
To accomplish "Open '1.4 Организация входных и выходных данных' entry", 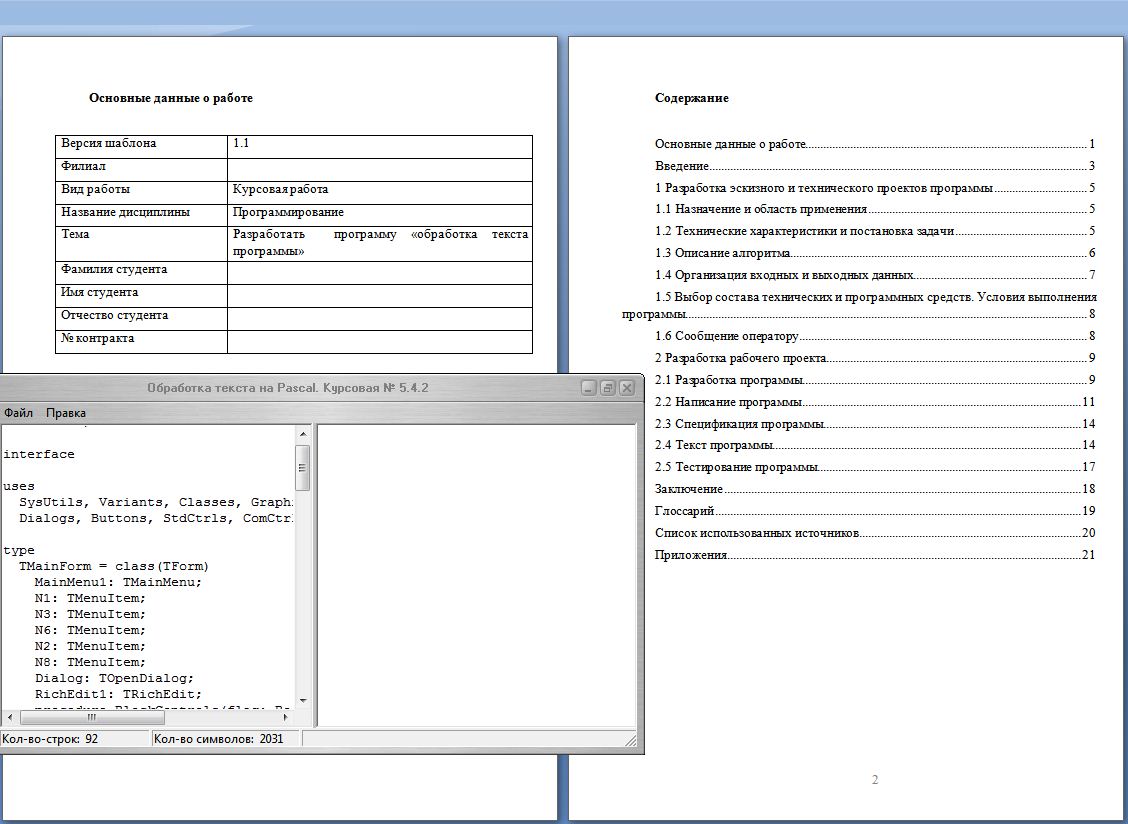I will click(875, 275).
